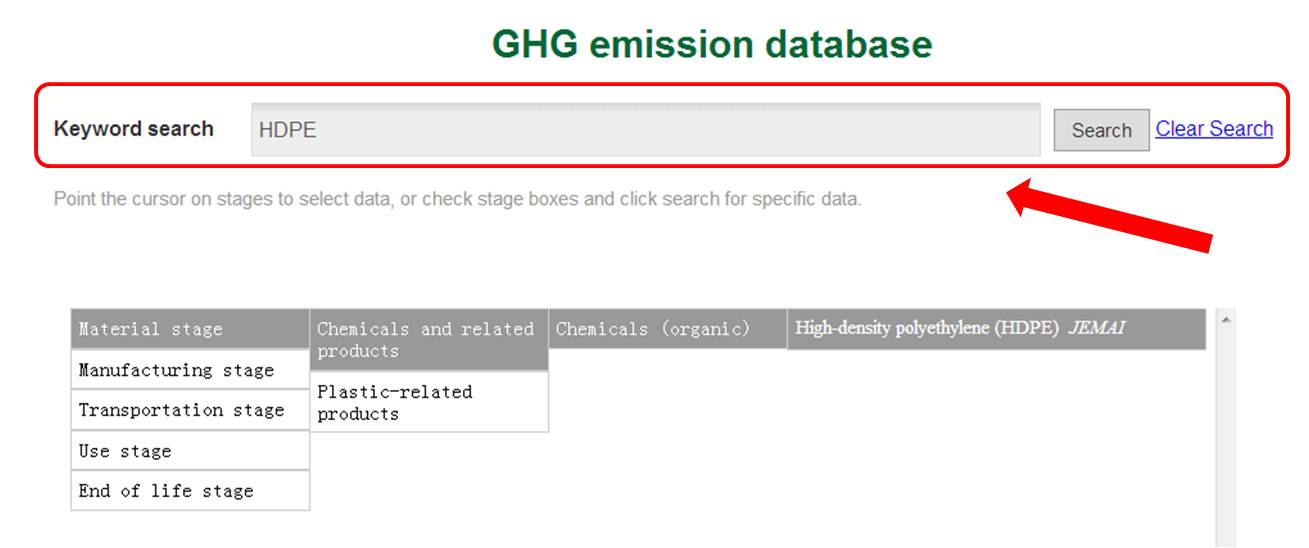Click the italic JEMAI source label

click(1096, 328)
